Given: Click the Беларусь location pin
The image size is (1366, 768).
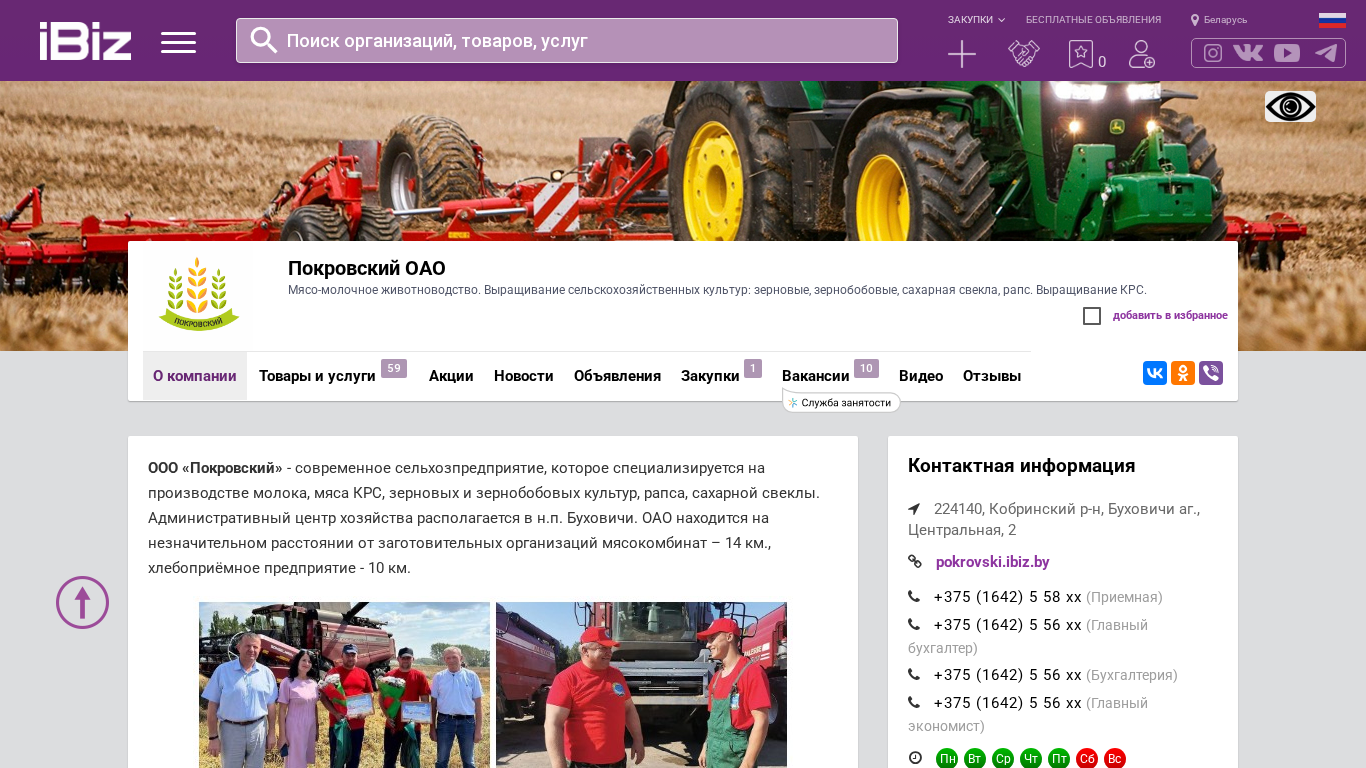Looking at the screenshot, I should 1195,20.
